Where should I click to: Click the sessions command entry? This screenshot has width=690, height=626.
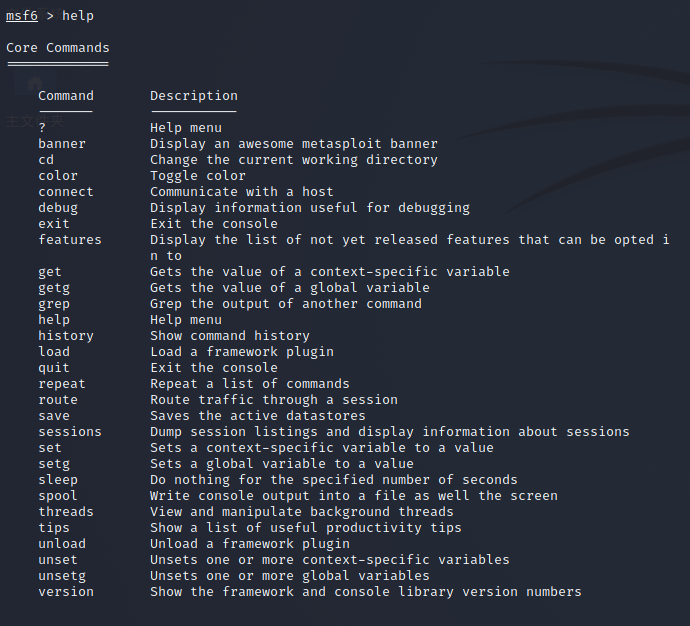[x=70, y=432]
